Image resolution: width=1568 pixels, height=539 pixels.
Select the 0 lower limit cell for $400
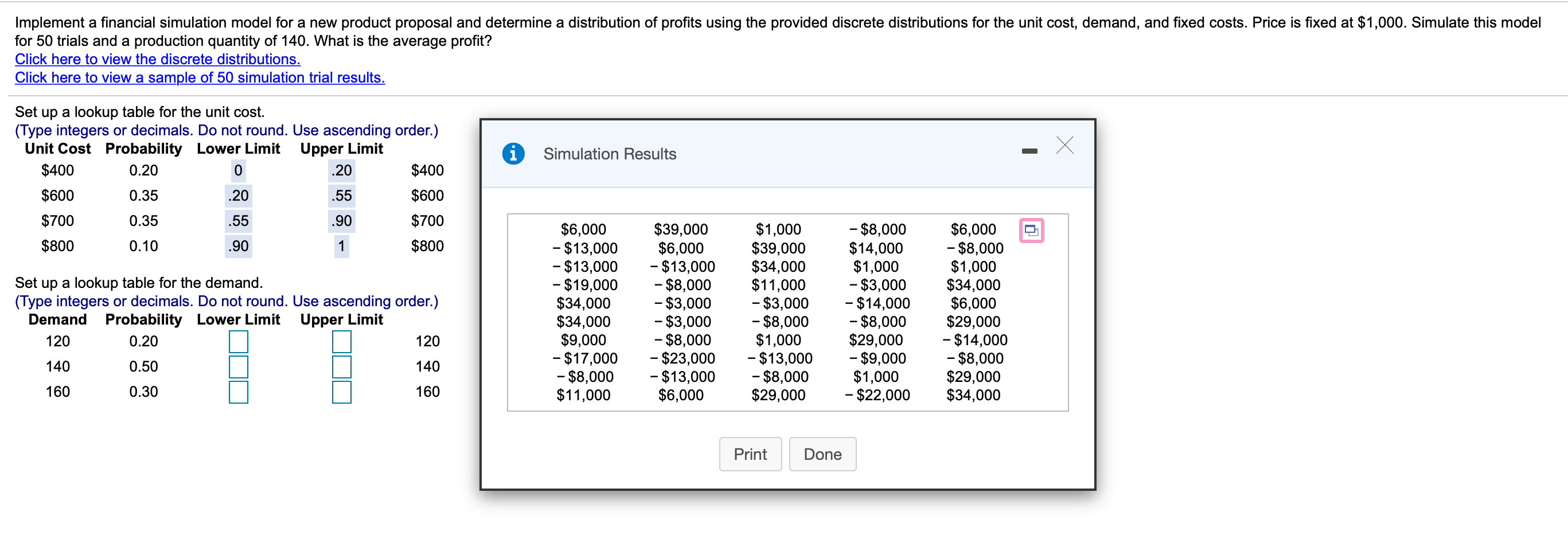pos(238,170)
